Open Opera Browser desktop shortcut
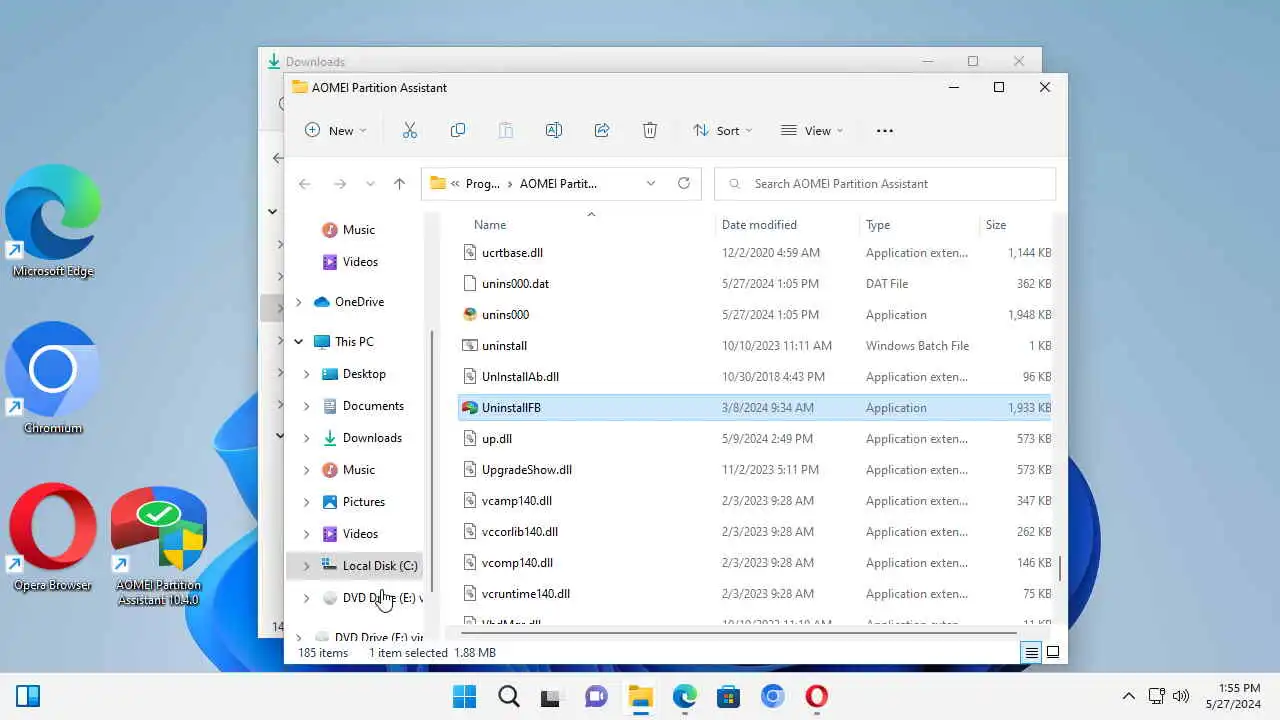Image resolution: width=1280 pixels, height=720 pixels. tap(53, 536)
